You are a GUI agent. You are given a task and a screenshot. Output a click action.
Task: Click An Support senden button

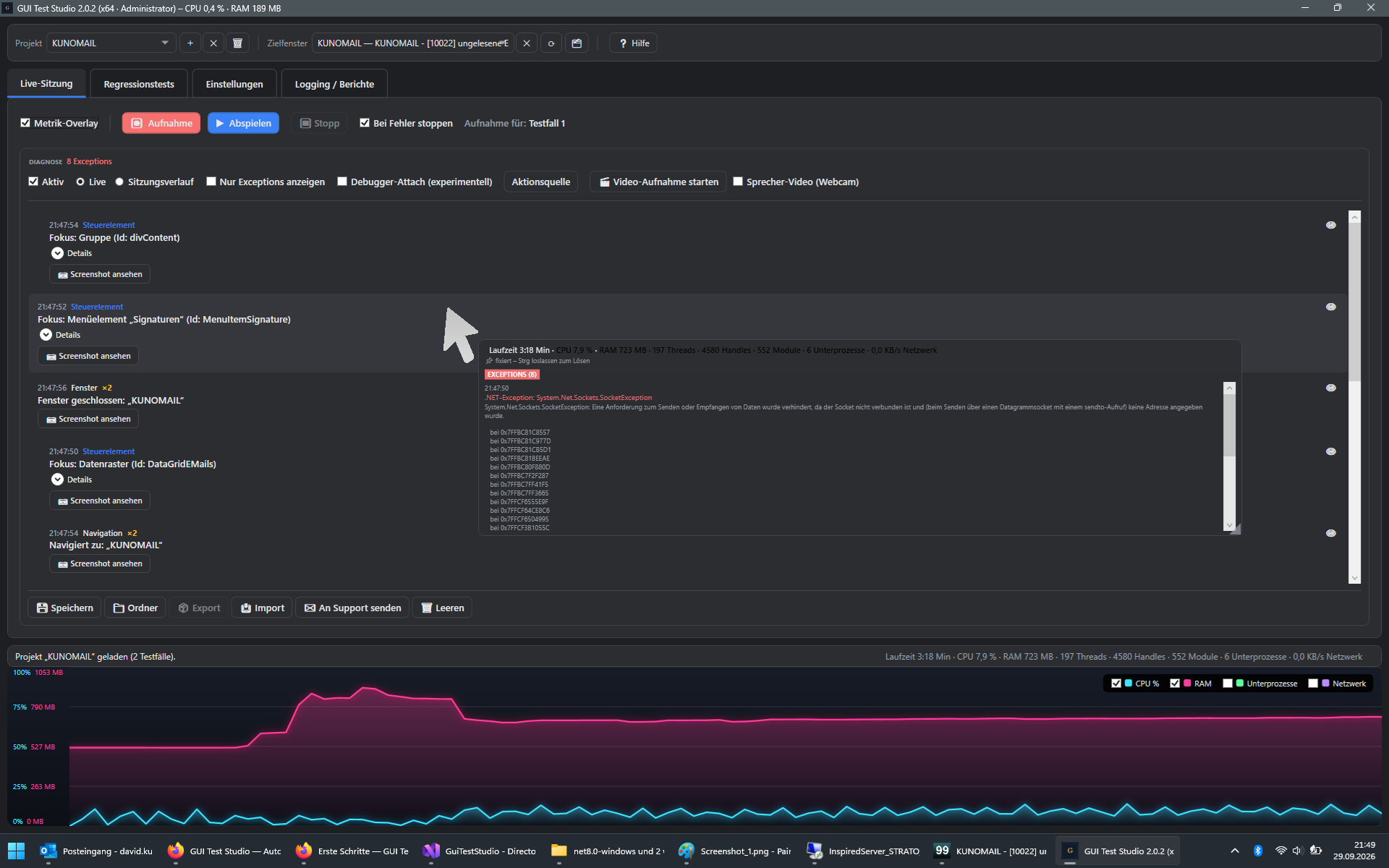point(352,608)
